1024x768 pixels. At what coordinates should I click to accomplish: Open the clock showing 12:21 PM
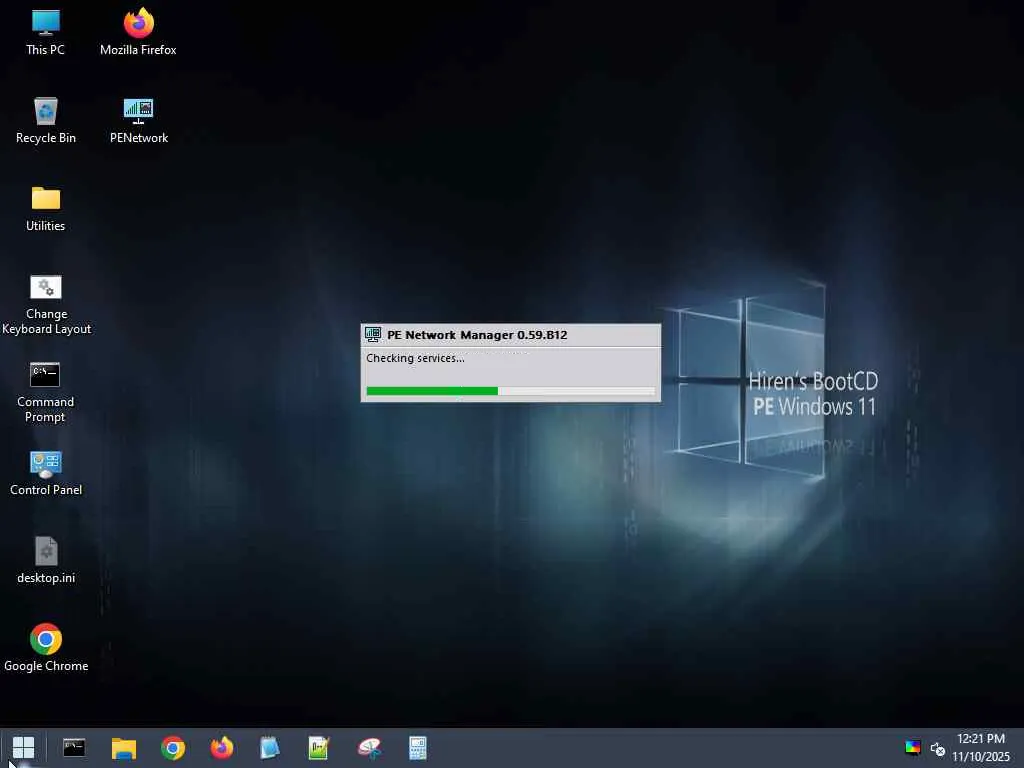tap(980, 748)
